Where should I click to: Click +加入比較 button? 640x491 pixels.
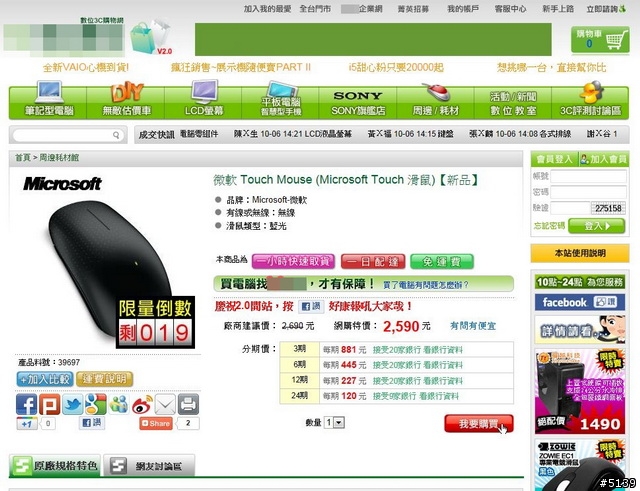pos(45,379)
